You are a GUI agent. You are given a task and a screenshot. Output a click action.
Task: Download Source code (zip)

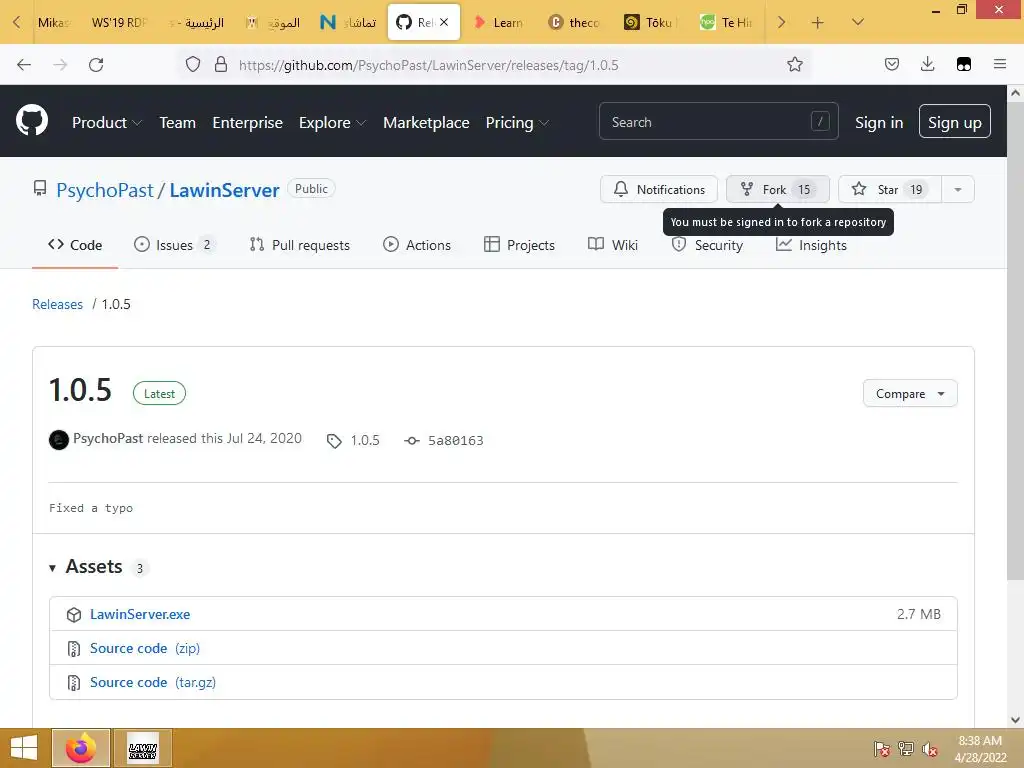(x=145, y=648)
